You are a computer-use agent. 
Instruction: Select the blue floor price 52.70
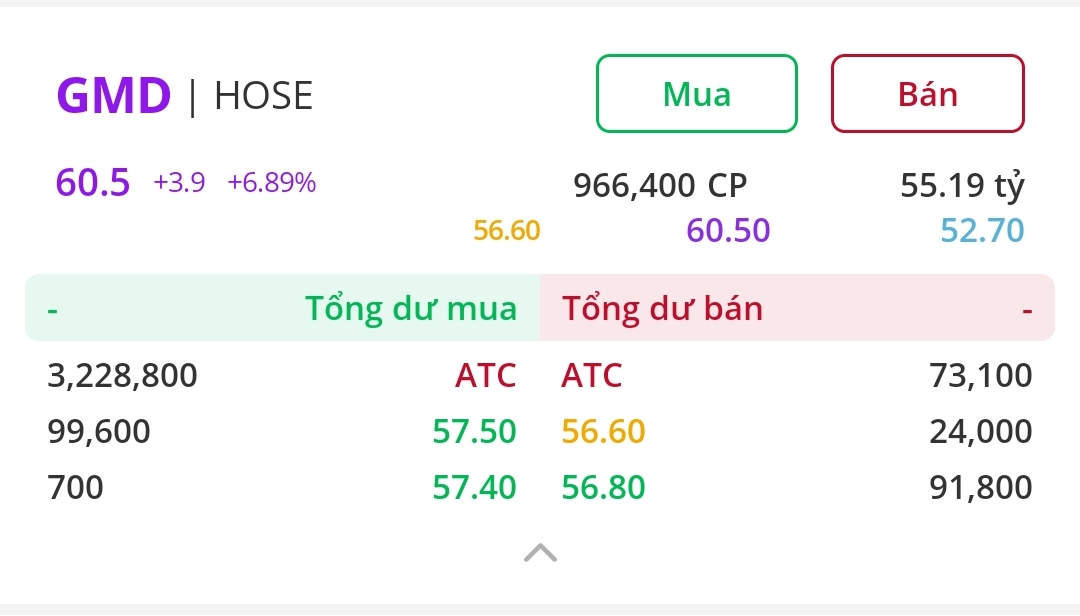(x=982, y=231)
